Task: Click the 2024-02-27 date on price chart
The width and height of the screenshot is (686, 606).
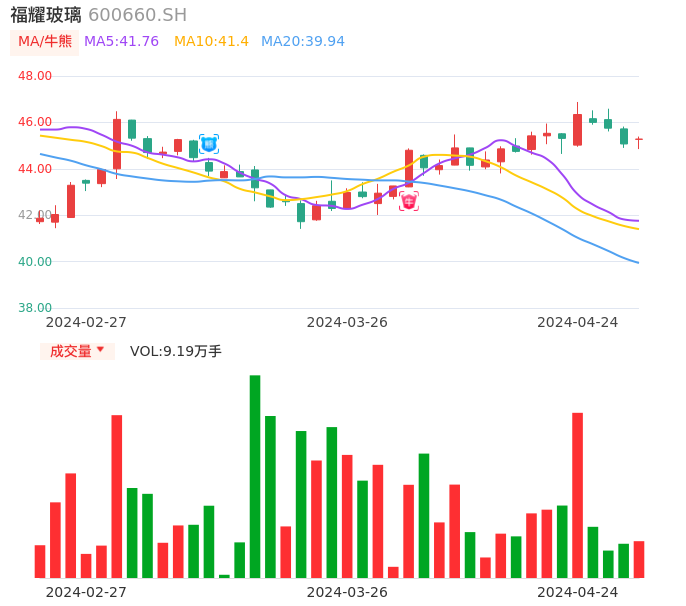Action: click(86, 322)
